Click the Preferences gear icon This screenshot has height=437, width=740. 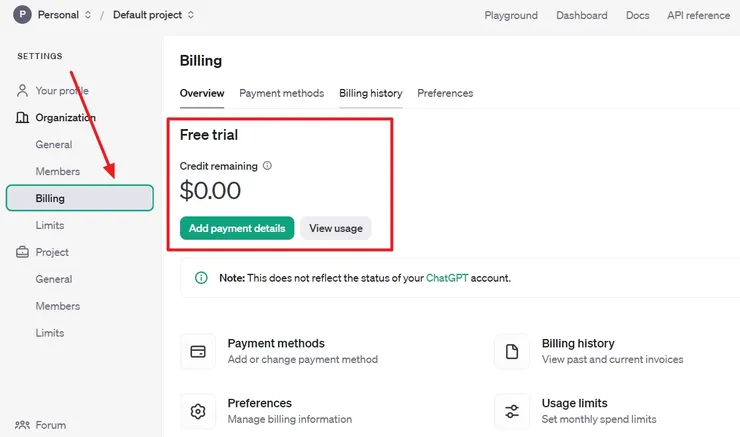click(198, 411)
